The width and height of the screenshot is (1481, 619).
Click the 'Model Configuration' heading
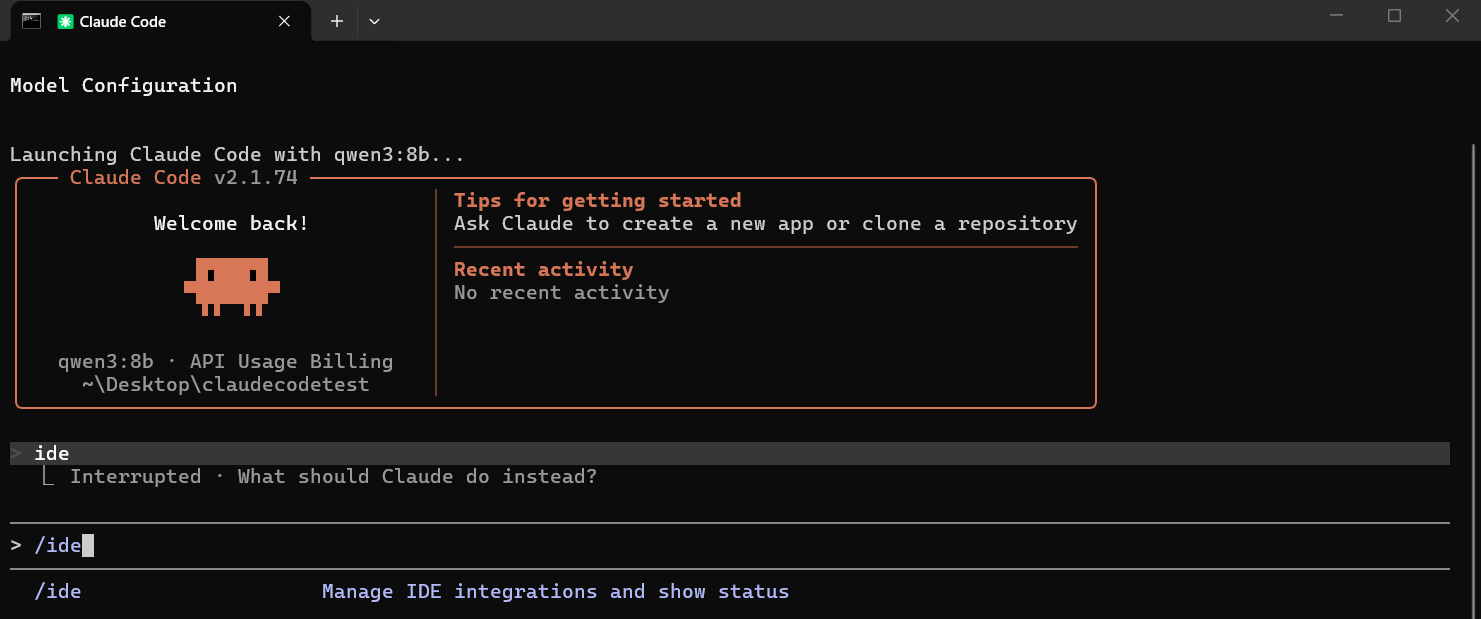click(x=123, y=85)
